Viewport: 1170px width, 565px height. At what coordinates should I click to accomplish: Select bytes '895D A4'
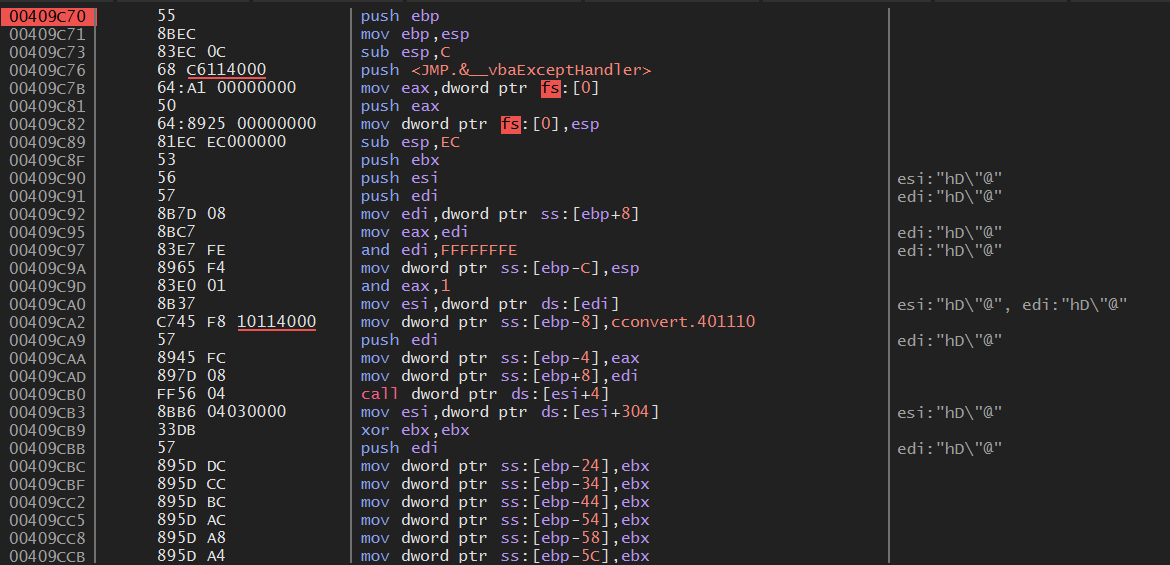click(x=191, y=555)
